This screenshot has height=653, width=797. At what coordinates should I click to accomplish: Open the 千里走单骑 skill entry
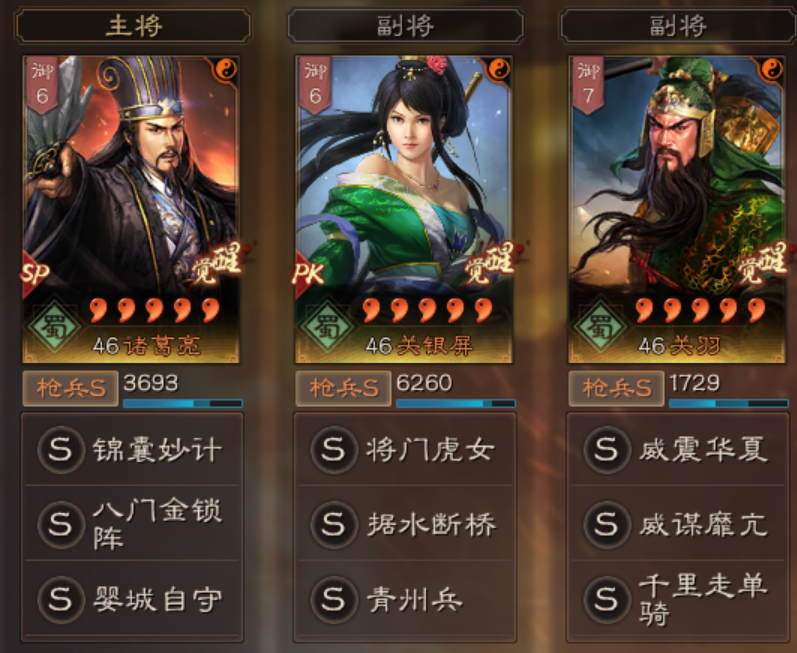coord(678,599)
